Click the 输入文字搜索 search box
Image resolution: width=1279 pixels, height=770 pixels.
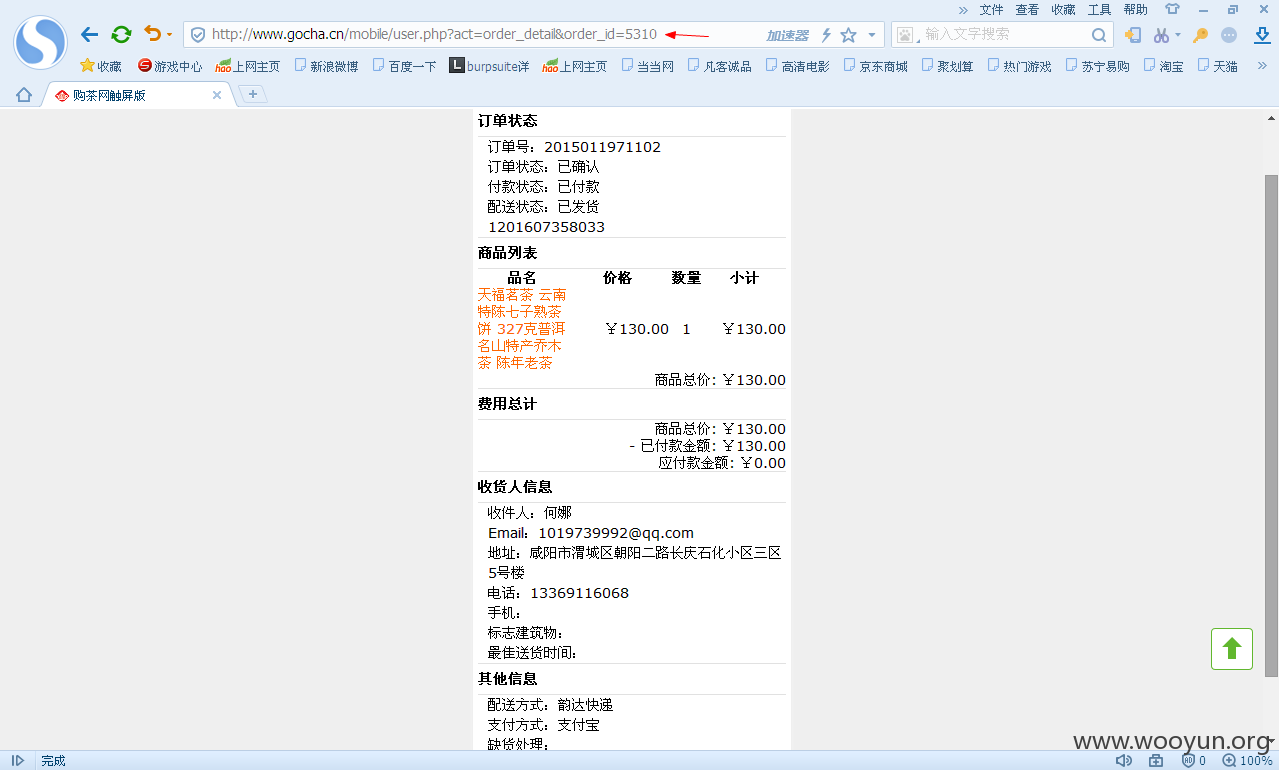point(1004,34)
